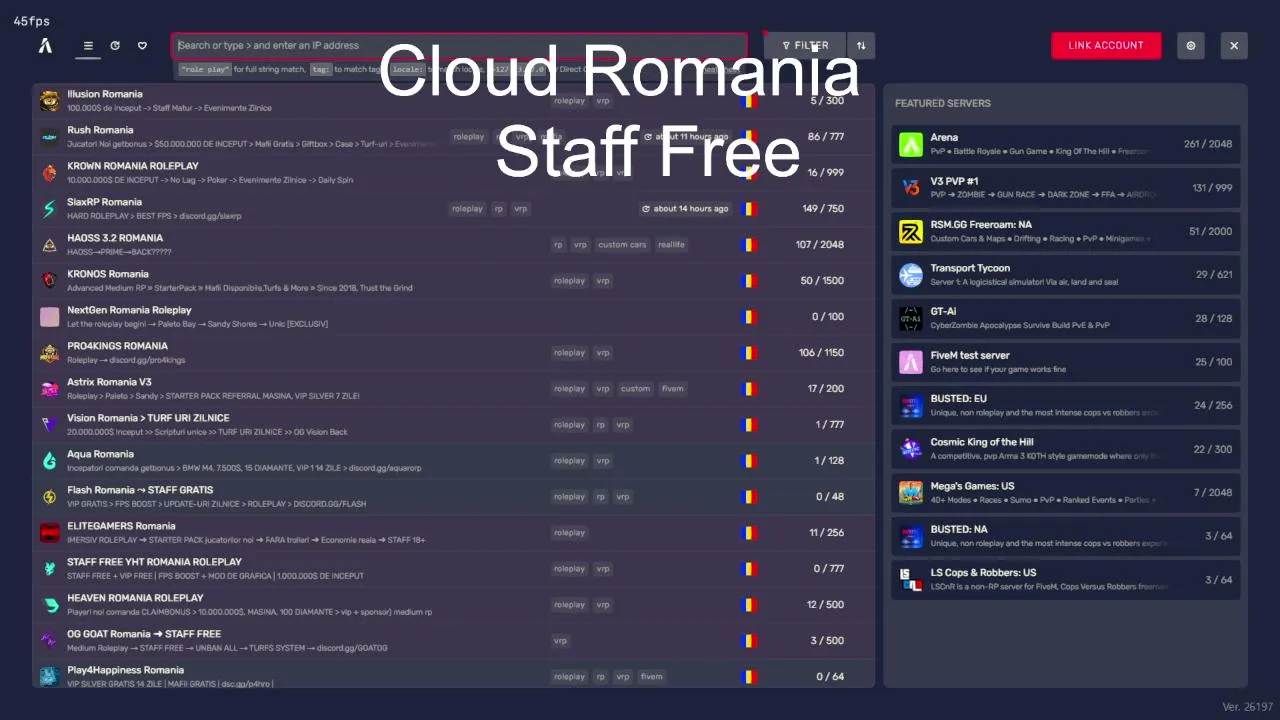Select the reallife tag on HAOSS 3.2
Viewport: 1280px width, 720px height.
tap(671, 245)
